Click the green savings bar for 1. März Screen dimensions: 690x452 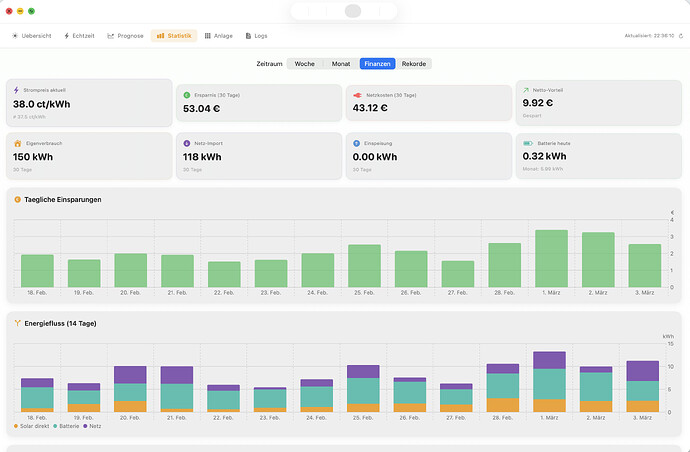click(x=551, y=259)
